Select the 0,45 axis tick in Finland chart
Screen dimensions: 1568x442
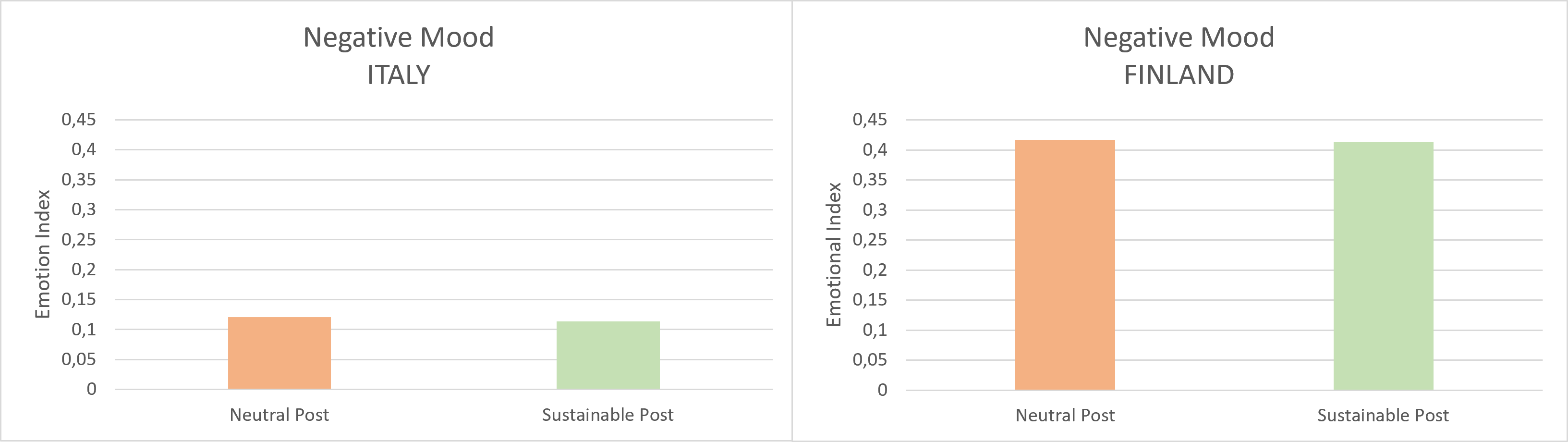870,119
